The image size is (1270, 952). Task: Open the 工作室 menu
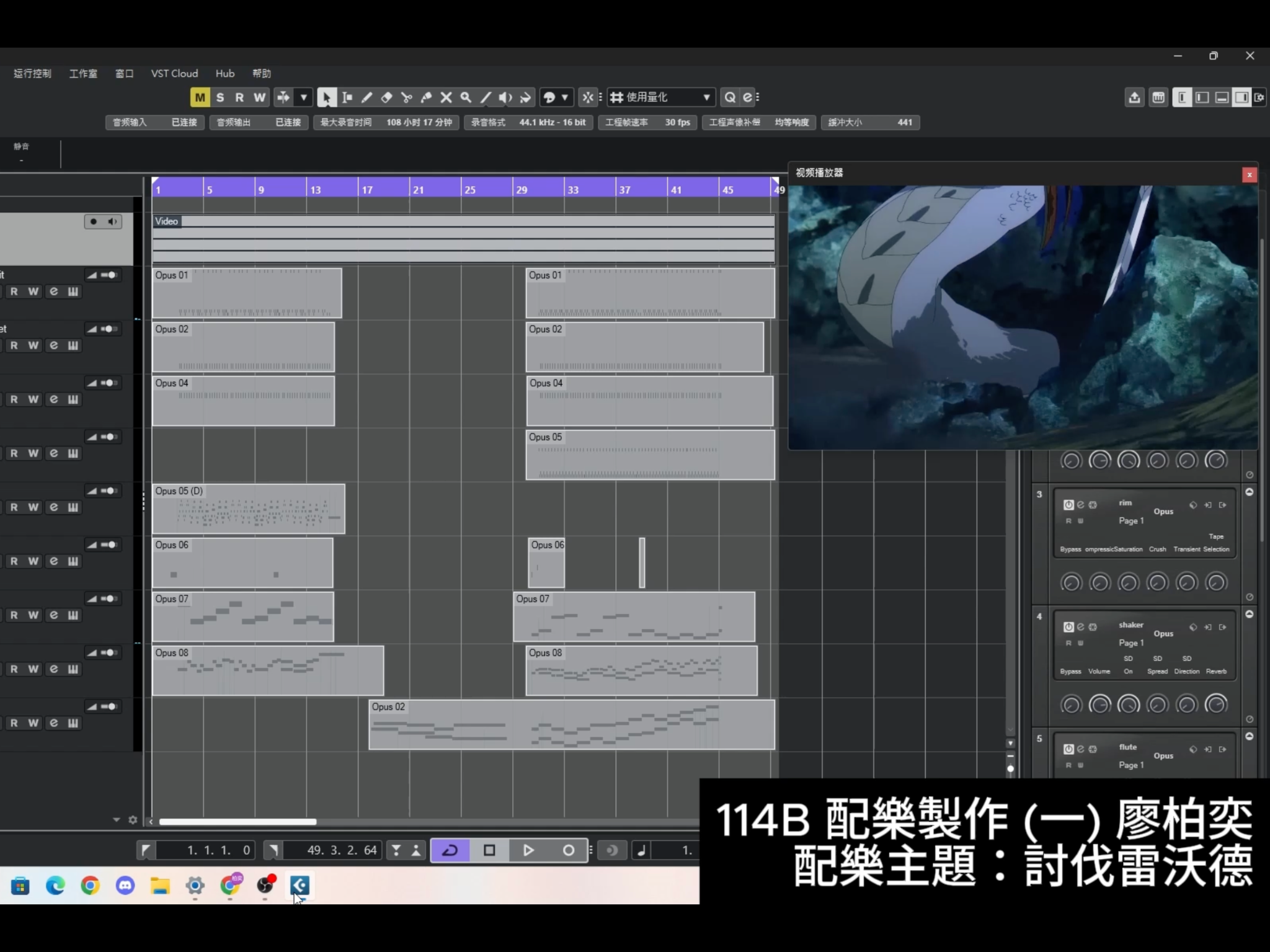click(x=83, y=73)
